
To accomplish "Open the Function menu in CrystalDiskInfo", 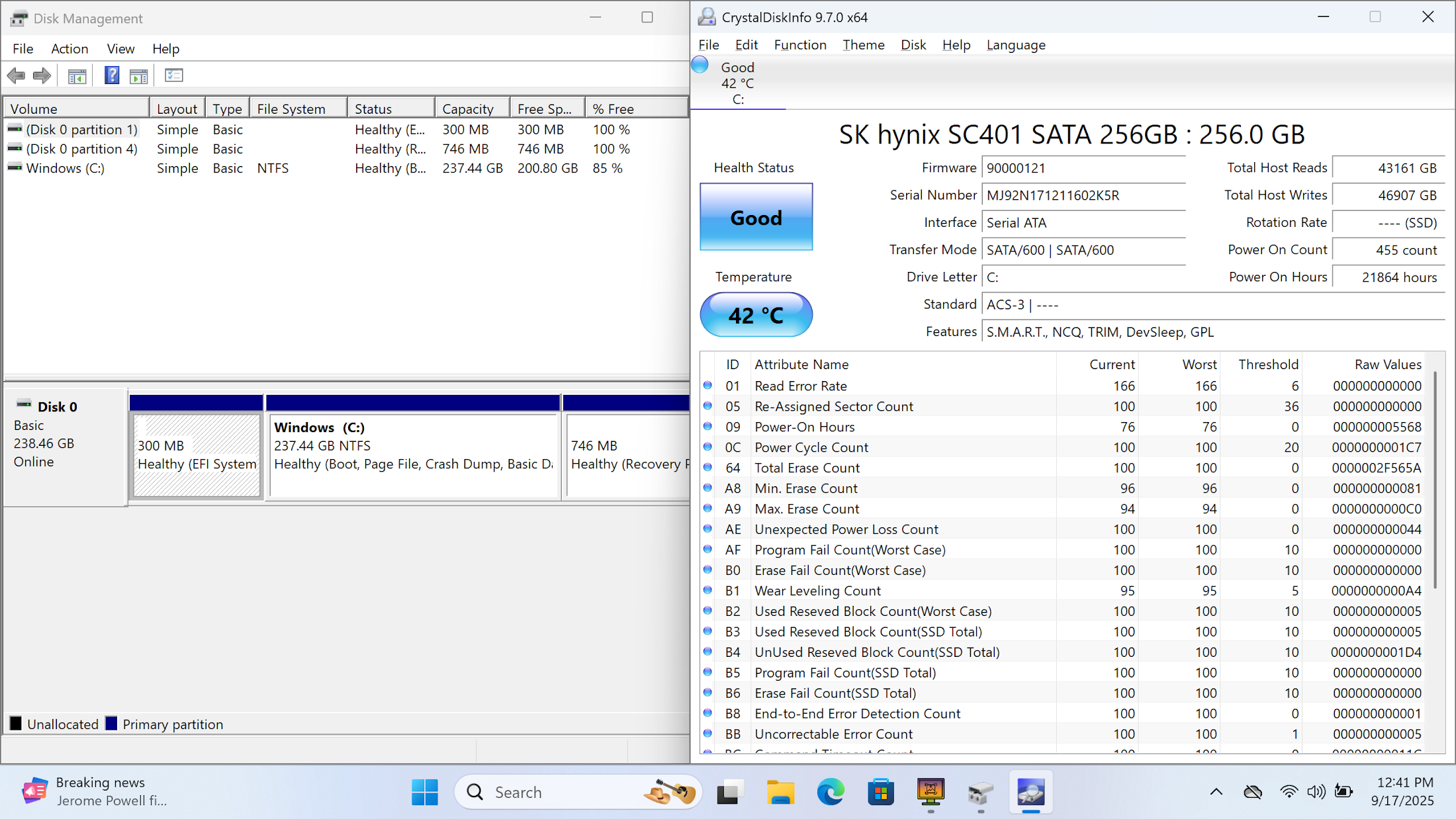I will click(x=799, y=45).
